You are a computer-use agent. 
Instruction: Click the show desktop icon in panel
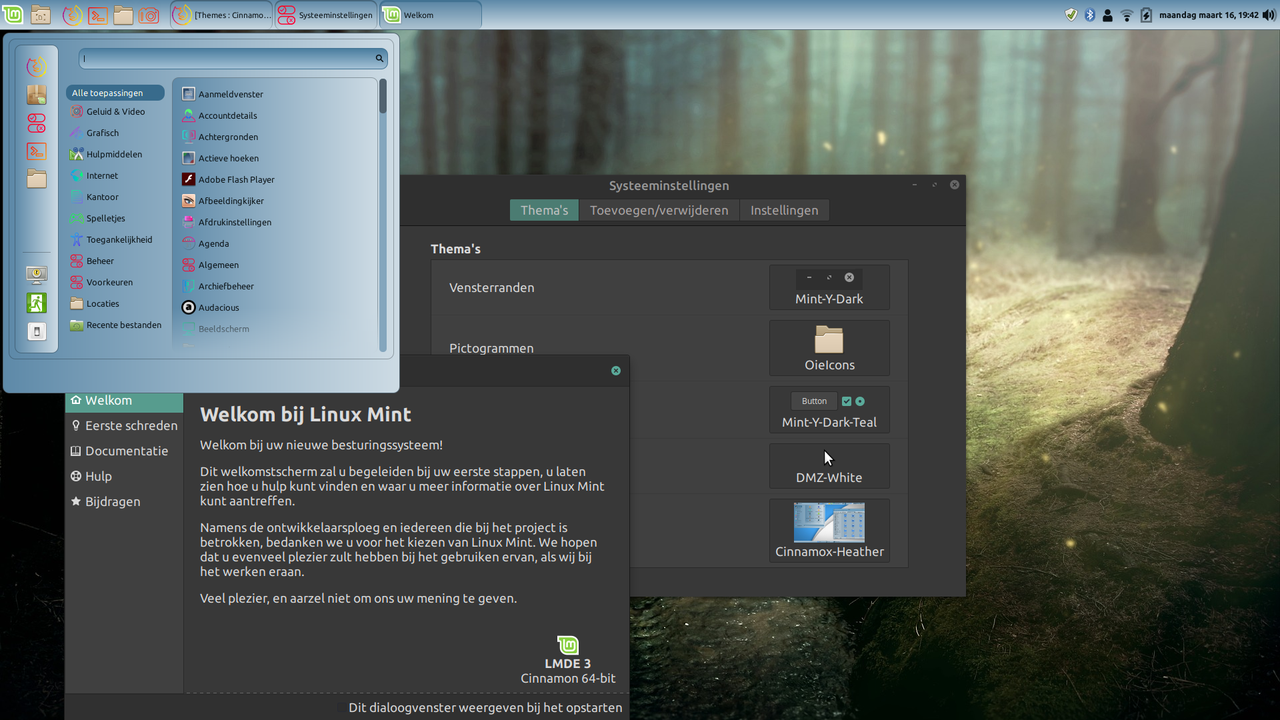click(x=41, y=15)
